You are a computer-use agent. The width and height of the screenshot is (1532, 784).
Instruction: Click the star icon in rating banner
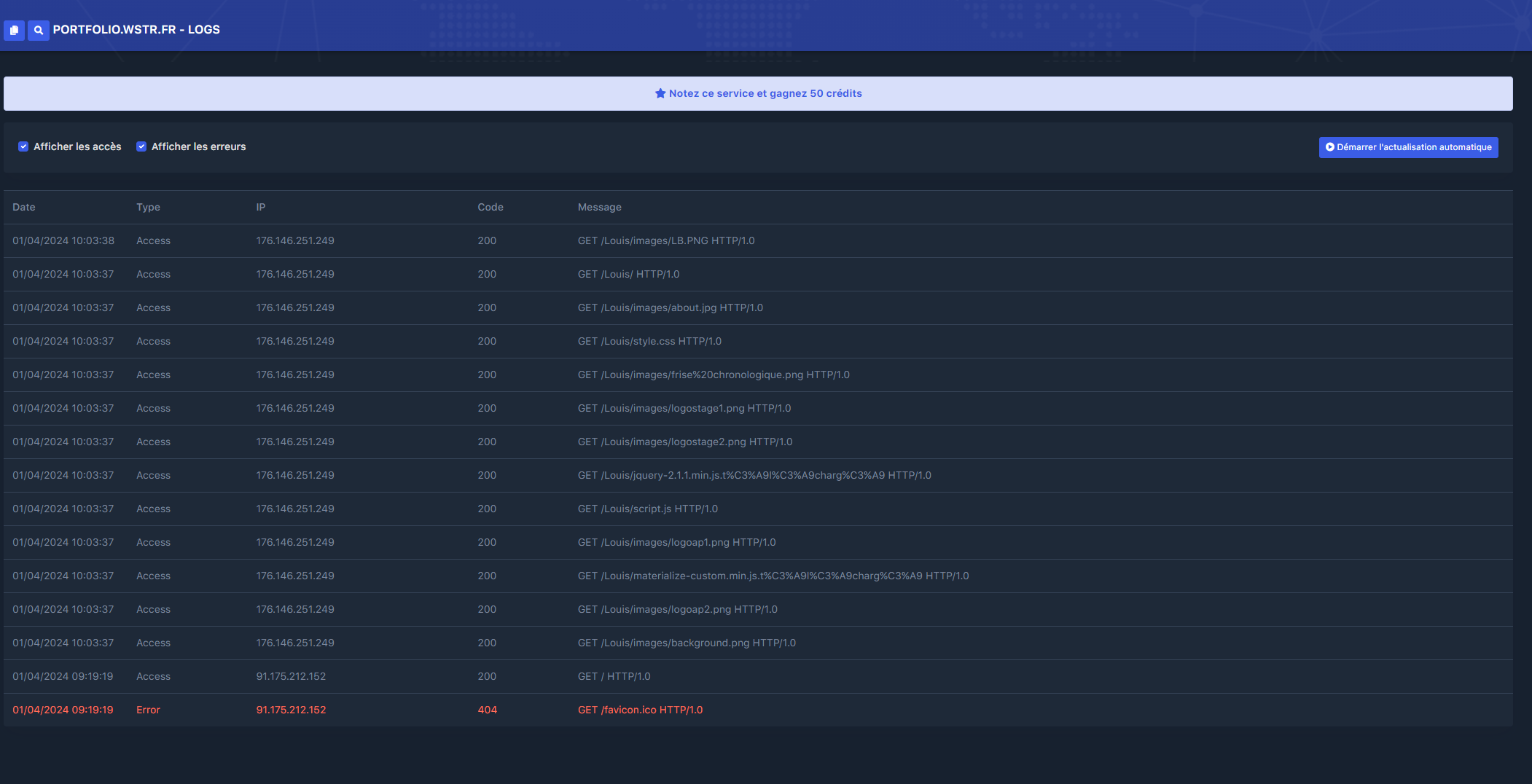tap(660, 93)
